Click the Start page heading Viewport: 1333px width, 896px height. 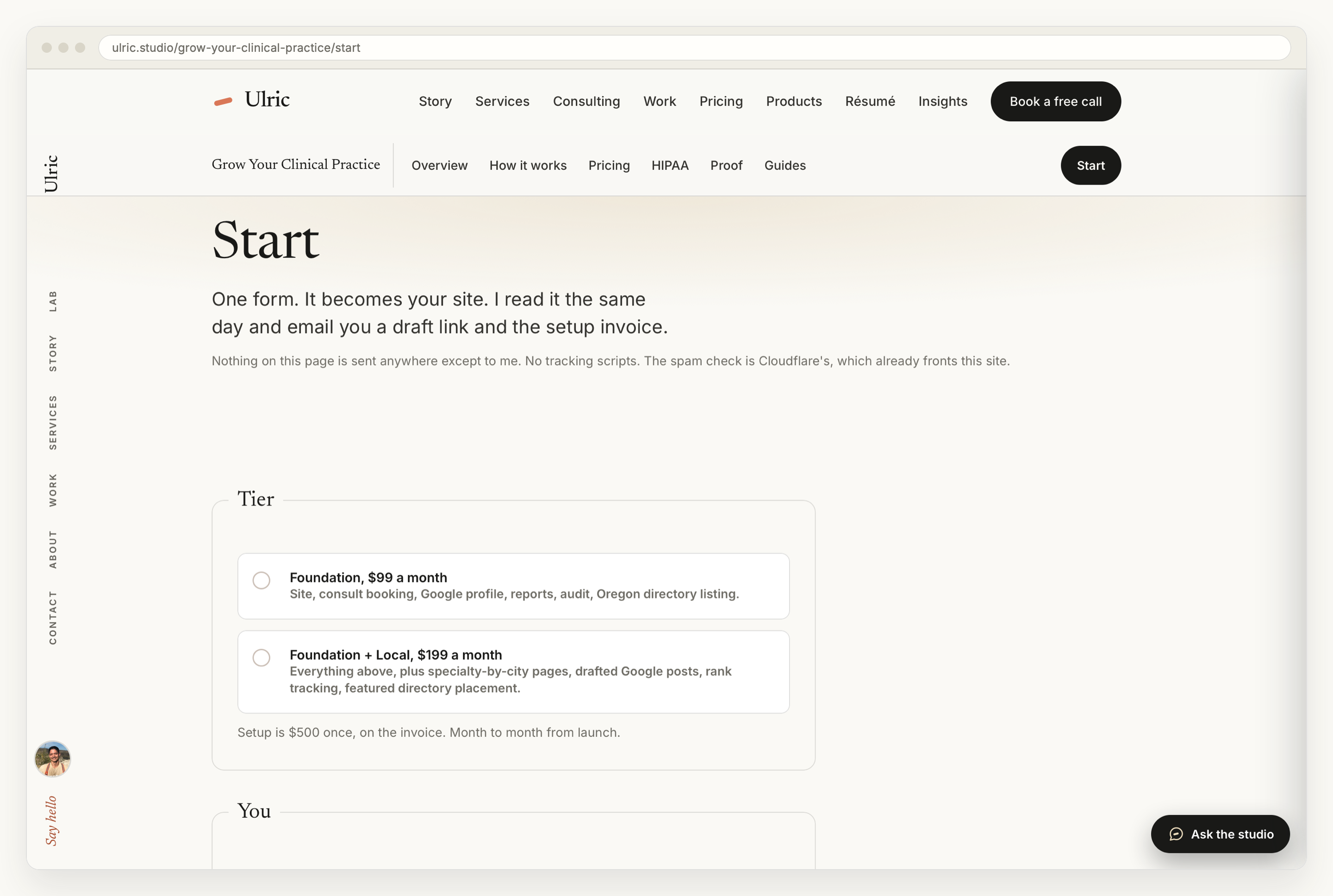(265, 240)
